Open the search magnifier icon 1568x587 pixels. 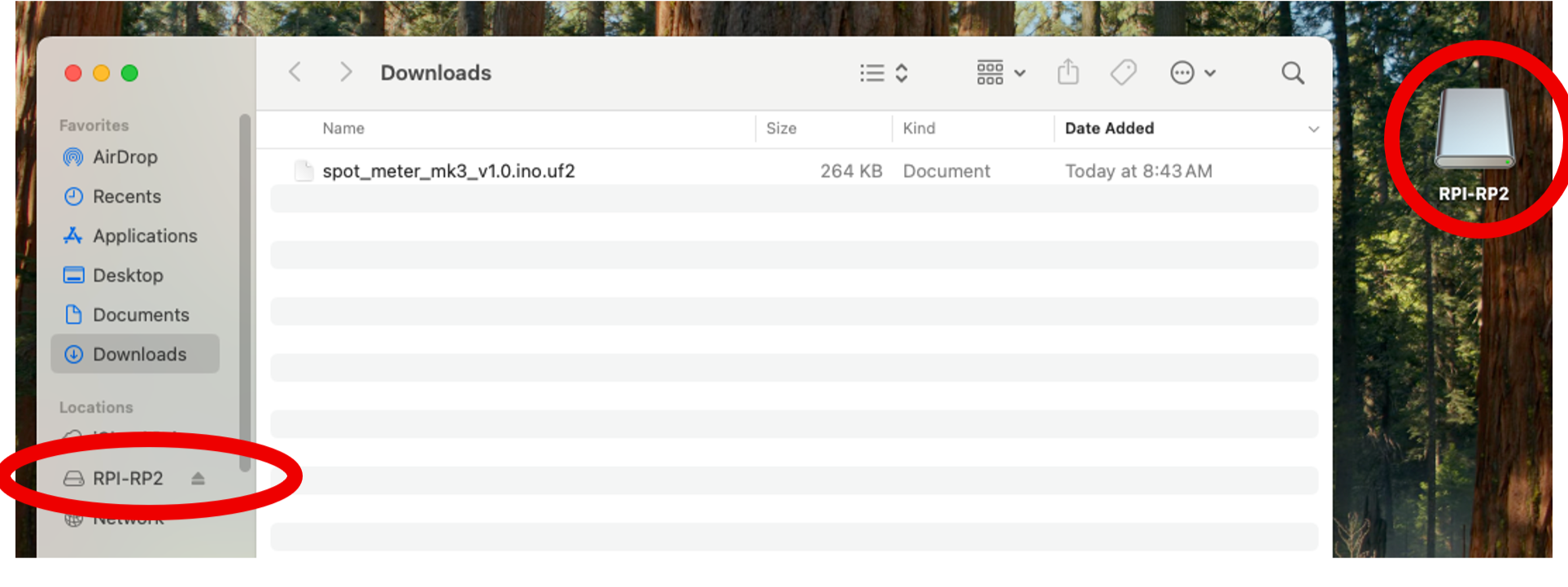pos(1292,73)
